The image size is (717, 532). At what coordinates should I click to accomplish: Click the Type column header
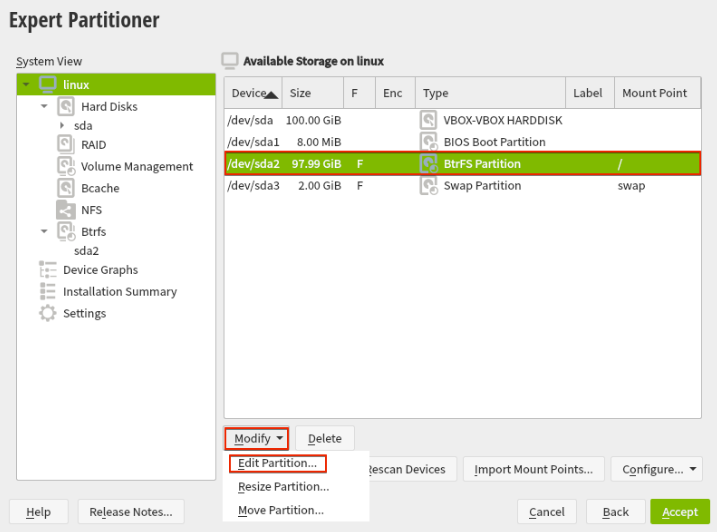pos(491,93)
